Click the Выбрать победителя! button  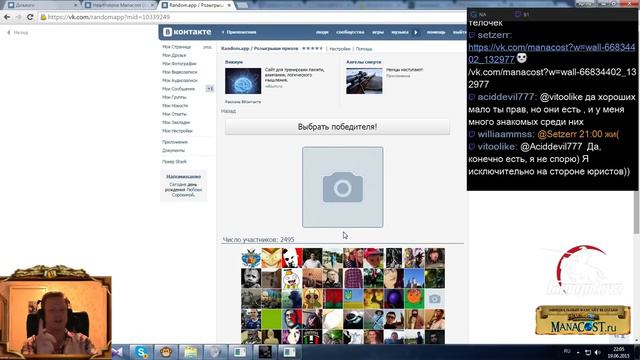coord(337,127)
